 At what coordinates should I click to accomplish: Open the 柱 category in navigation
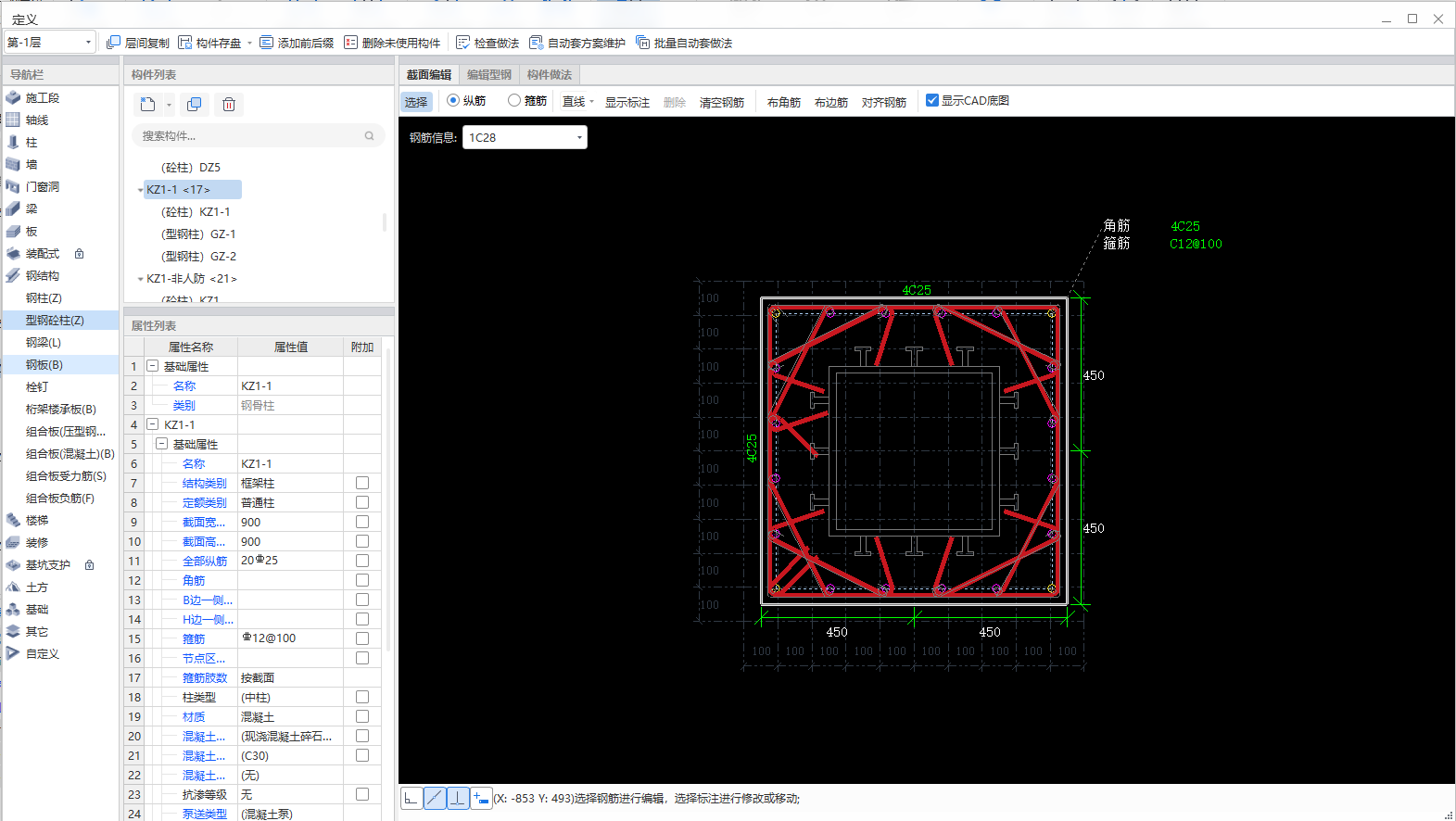[32, 142]
